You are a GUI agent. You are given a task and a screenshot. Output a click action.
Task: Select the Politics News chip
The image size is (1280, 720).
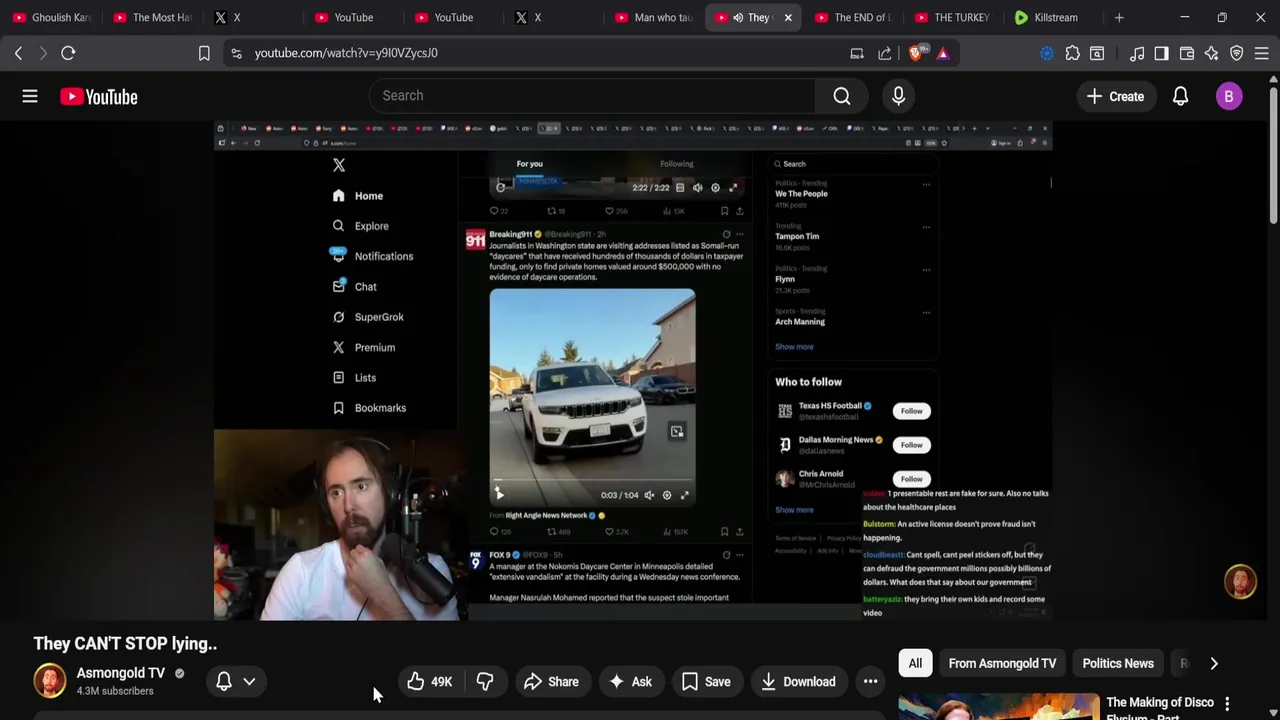[x=1118, y=663]
